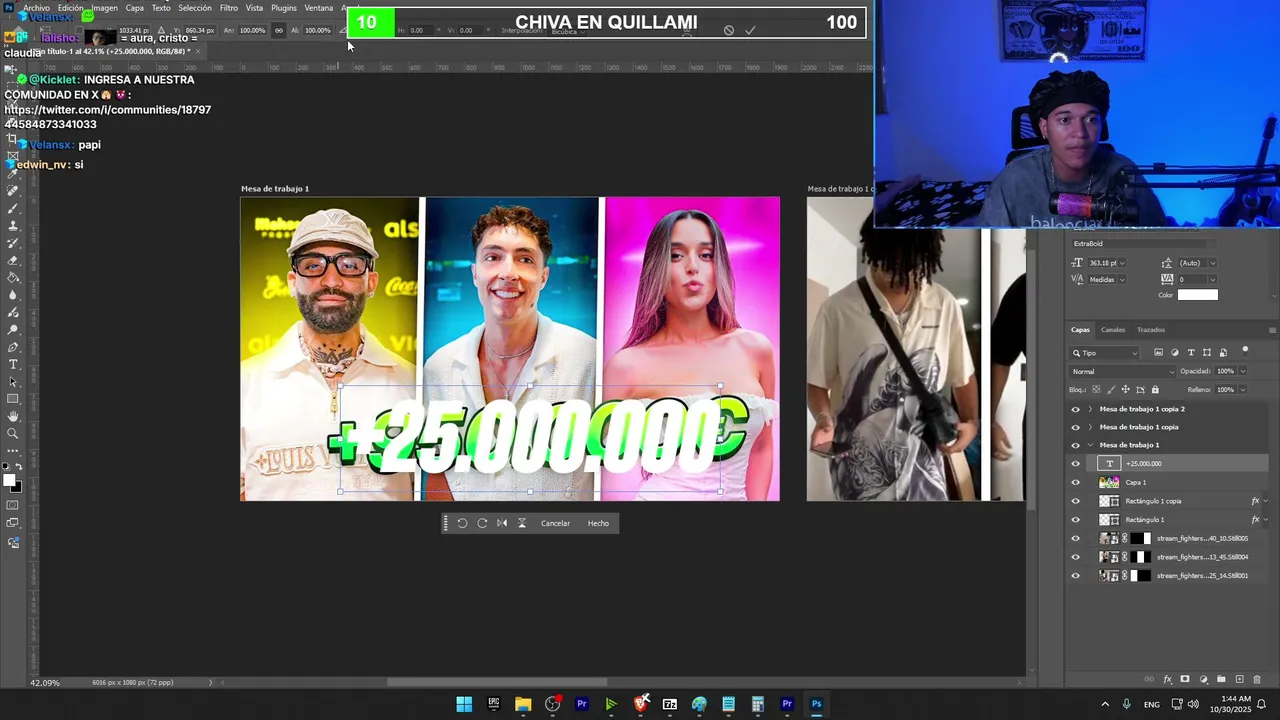Click the undo arrow in transform bar

coord(462,523)
